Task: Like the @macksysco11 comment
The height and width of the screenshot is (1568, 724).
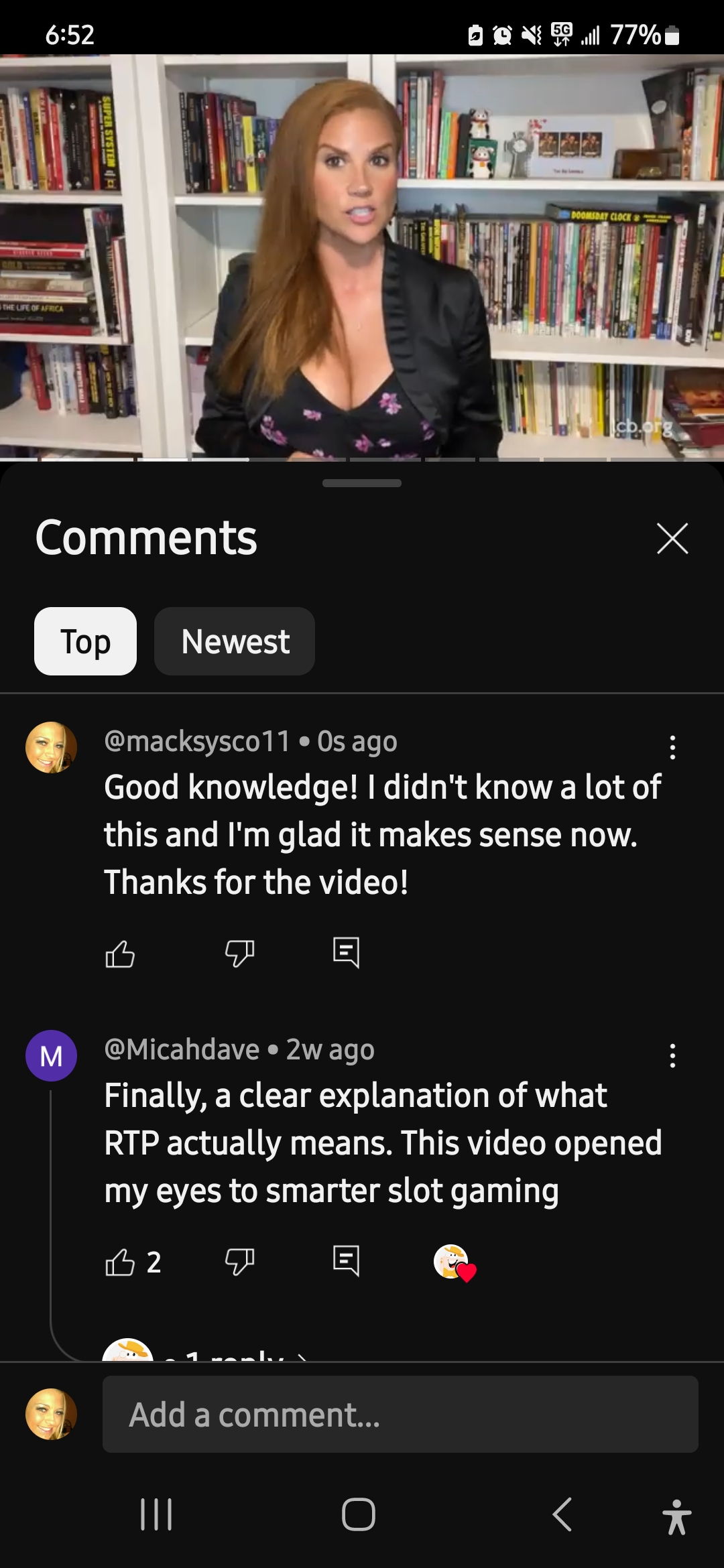Action: (121, 954)
